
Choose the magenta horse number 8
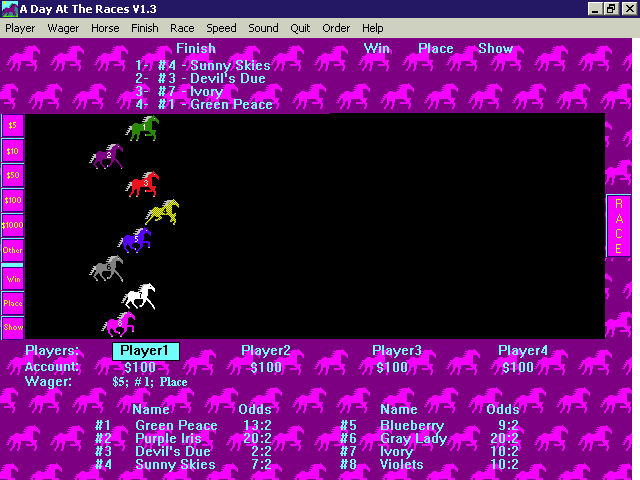pos(119,323)
